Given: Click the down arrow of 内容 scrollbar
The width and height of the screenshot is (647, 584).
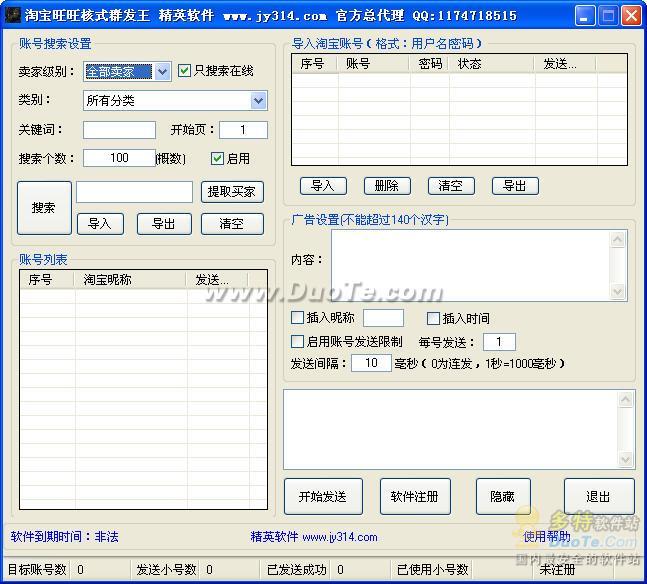Looking at the screenshot, I should 618,291.
